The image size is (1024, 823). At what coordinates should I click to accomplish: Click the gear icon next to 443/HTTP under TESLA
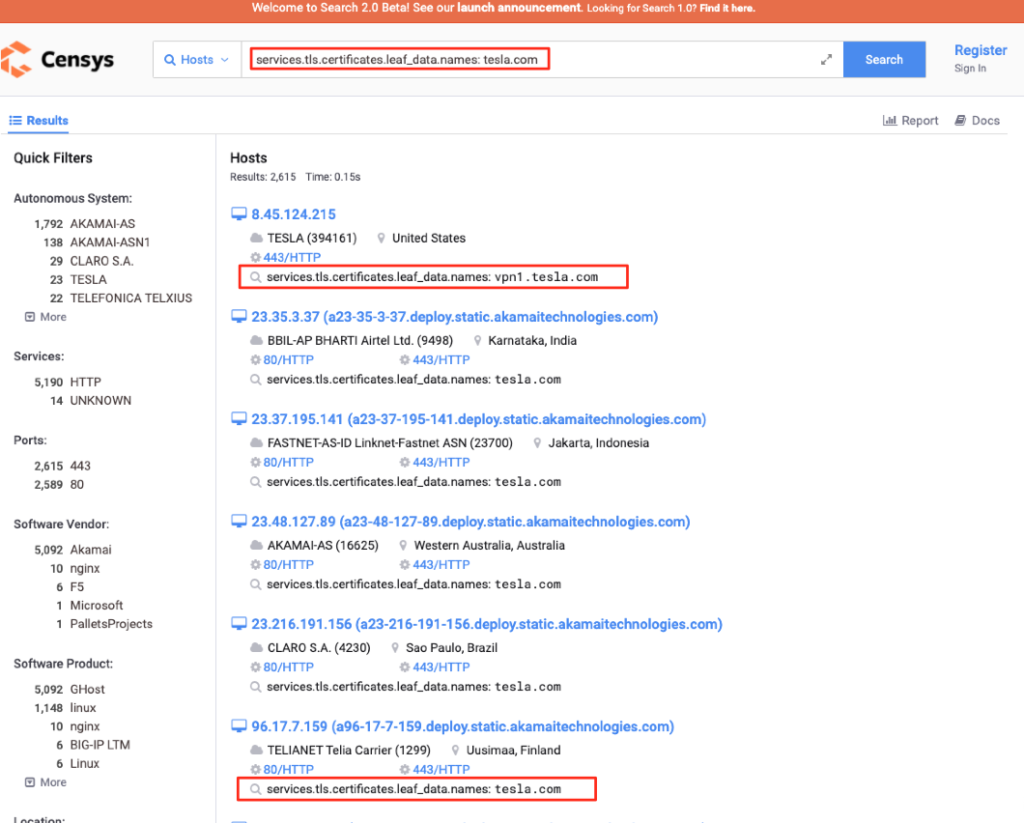(x=255, y=257)
